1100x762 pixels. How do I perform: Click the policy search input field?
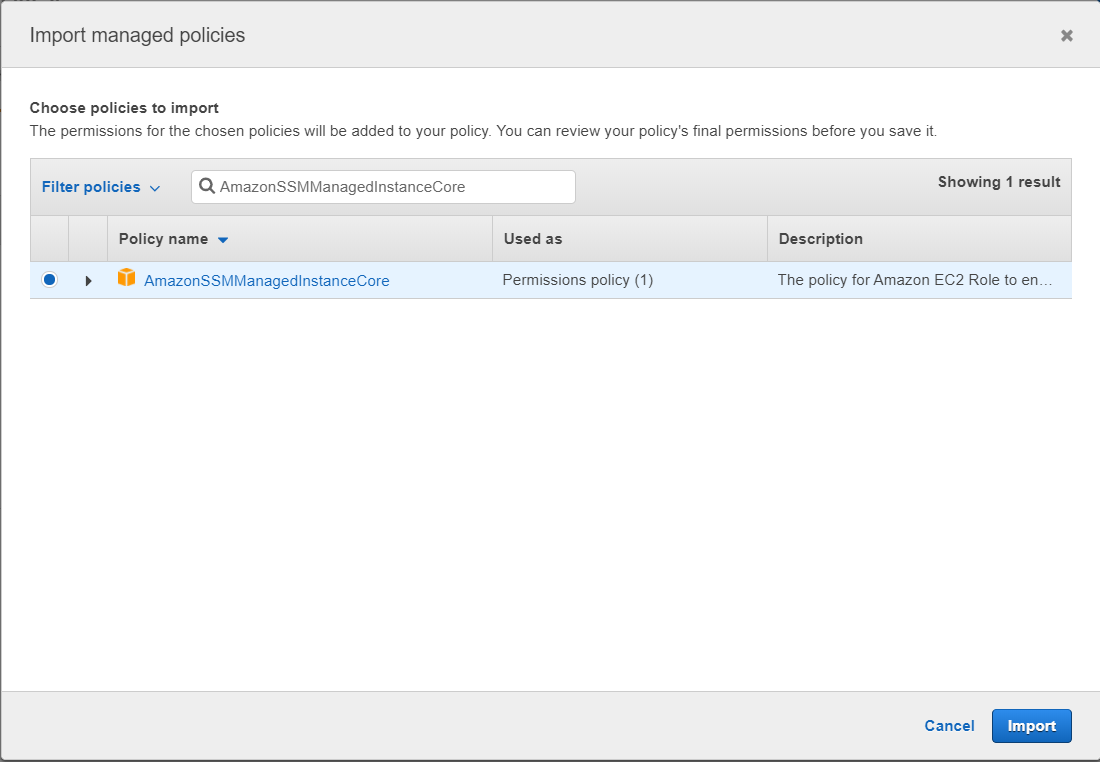click(383, 187)
